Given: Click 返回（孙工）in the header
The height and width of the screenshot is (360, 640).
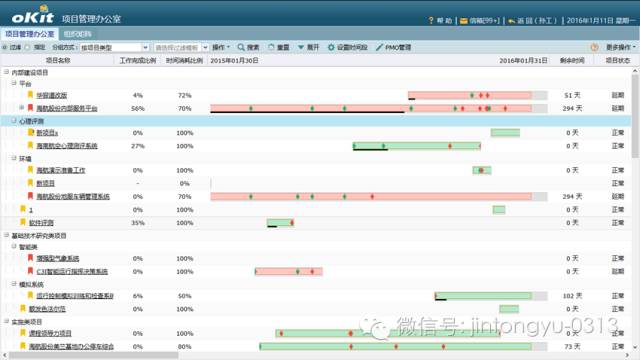Looking at the screenshot, I should (537, 20).
